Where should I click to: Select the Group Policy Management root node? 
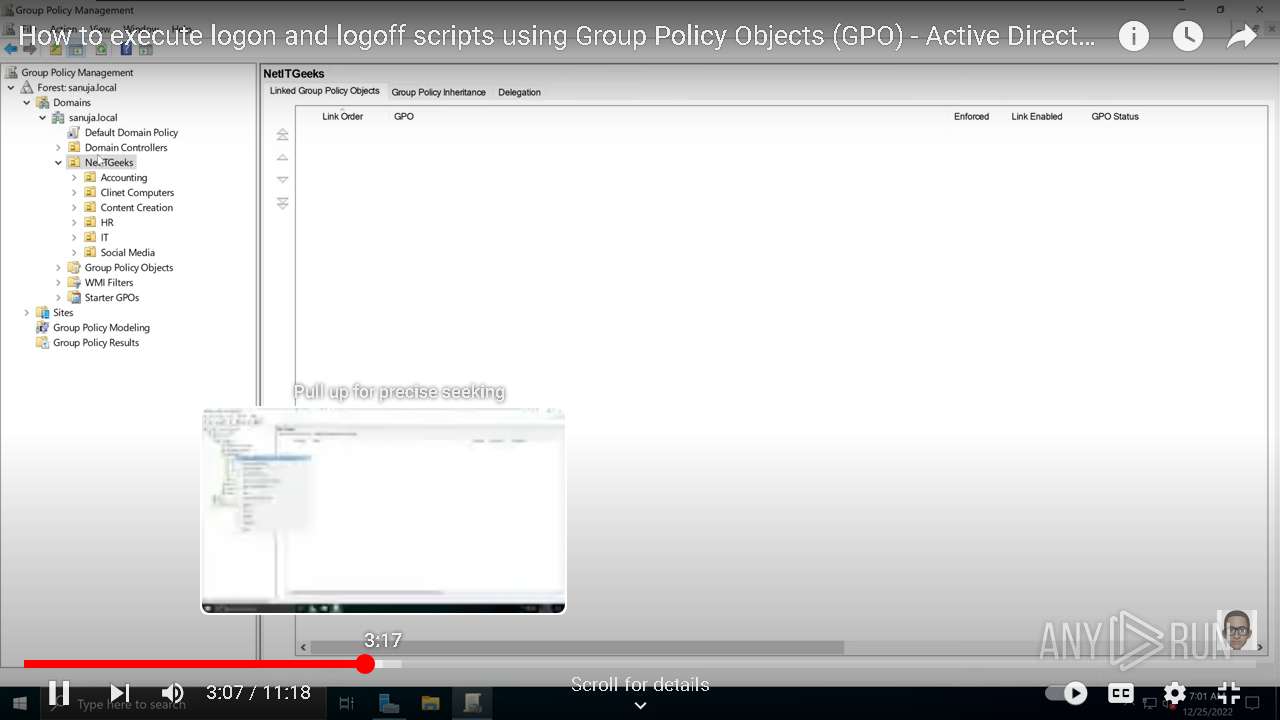[x=77, y=73]
